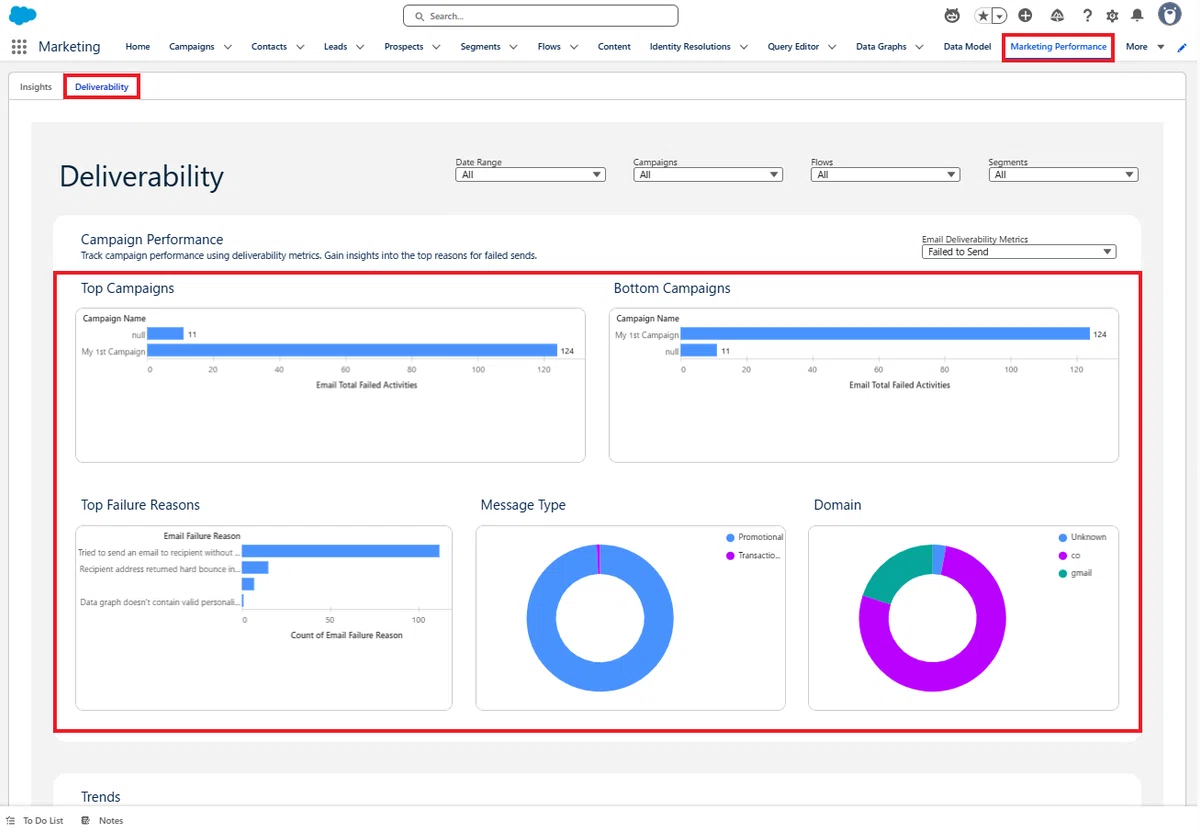This screenshot has height=832, width=1200.
Task: Click the Favorites star icon
Action: 983,16
